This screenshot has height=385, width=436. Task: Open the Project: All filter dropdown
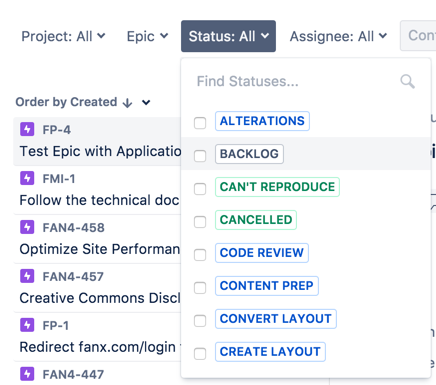tap(63, 36)
